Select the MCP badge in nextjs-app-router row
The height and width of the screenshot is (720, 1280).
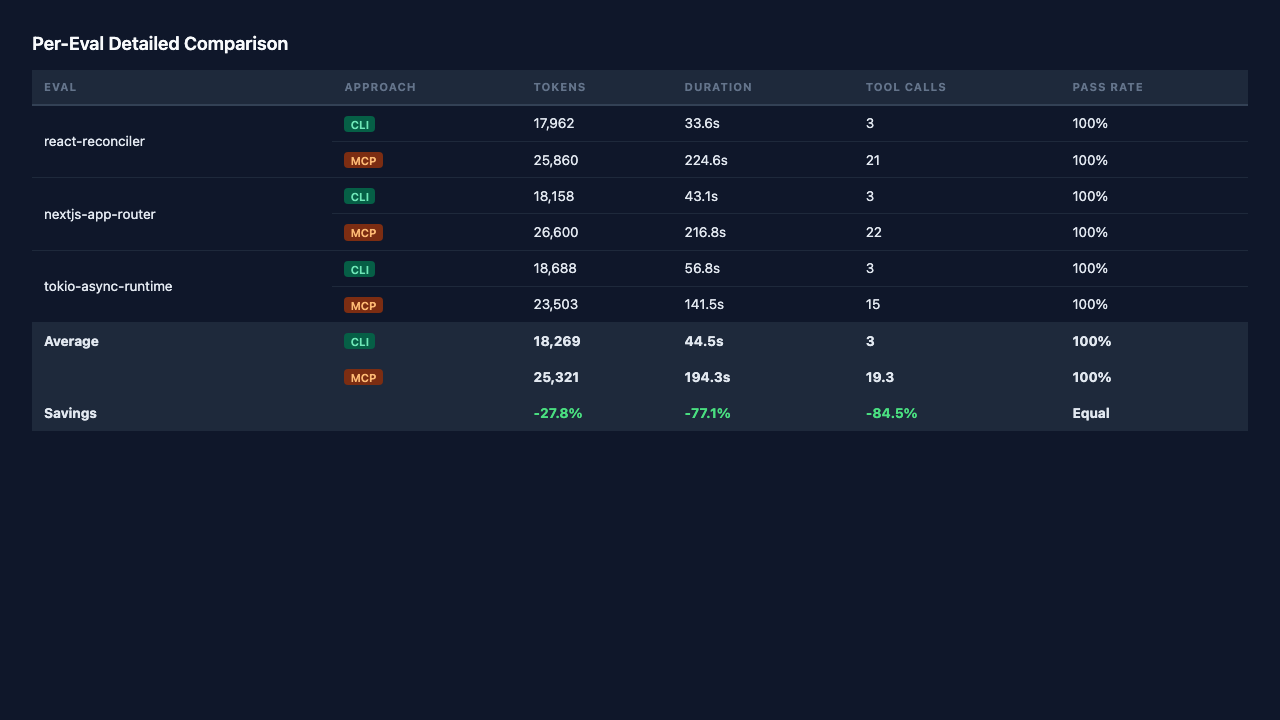363,233
